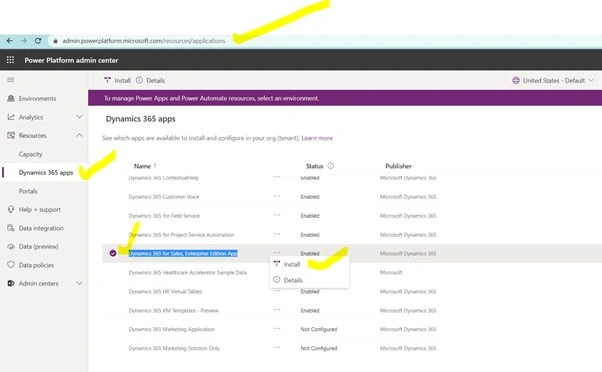Click the address bar lock icon
Viewport: 602px width, 372px height.
(55, 41)
